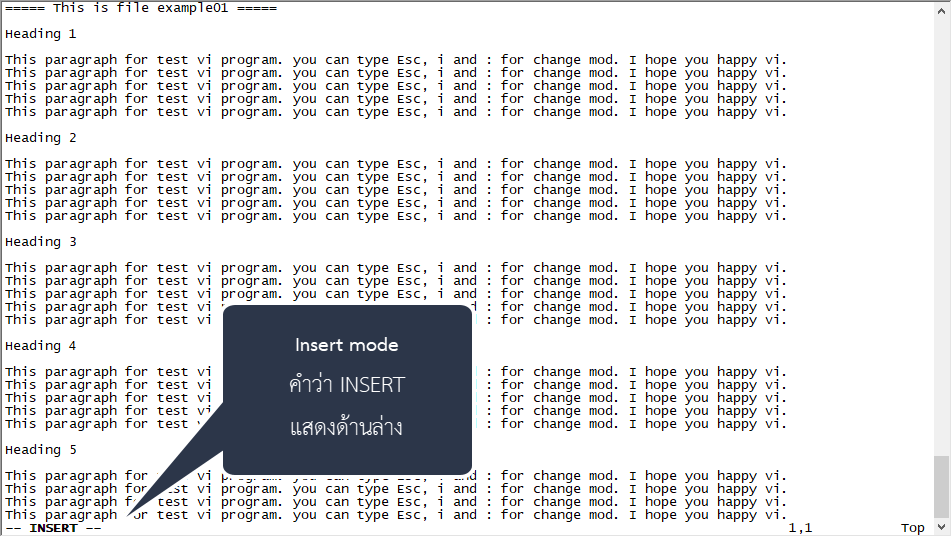Click the scrollbar up arrow
952x537 pixels.
tap(942, 8)
